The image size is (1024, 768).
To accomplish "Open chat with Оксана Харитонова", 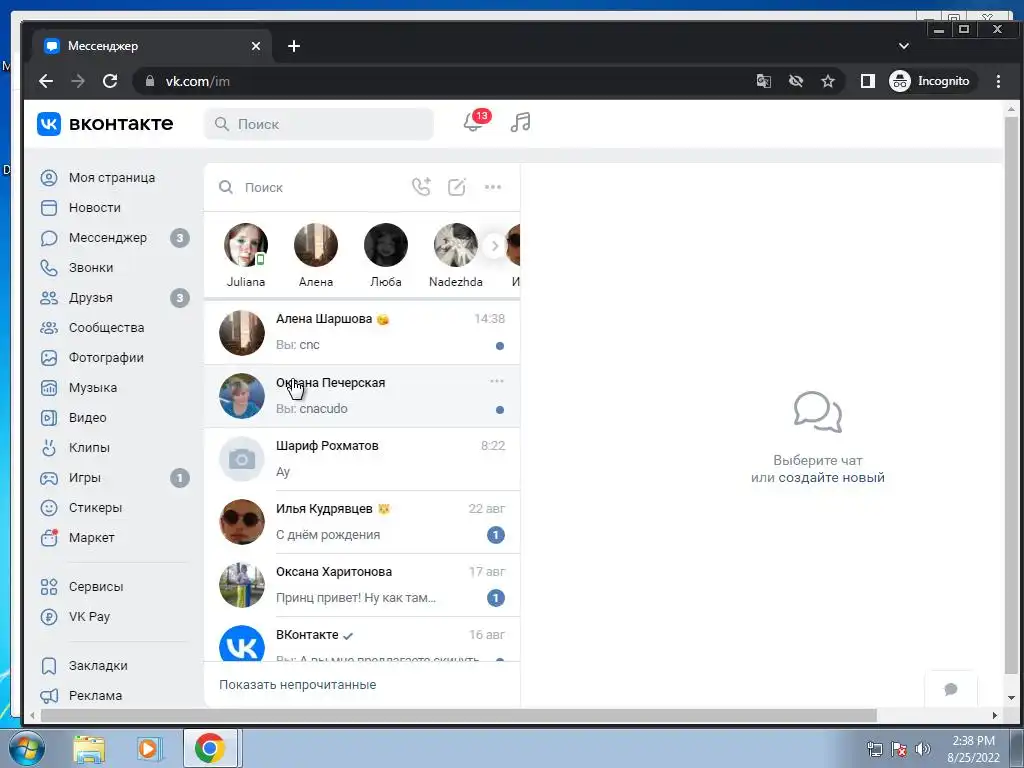I will click(x=362, y=585).
